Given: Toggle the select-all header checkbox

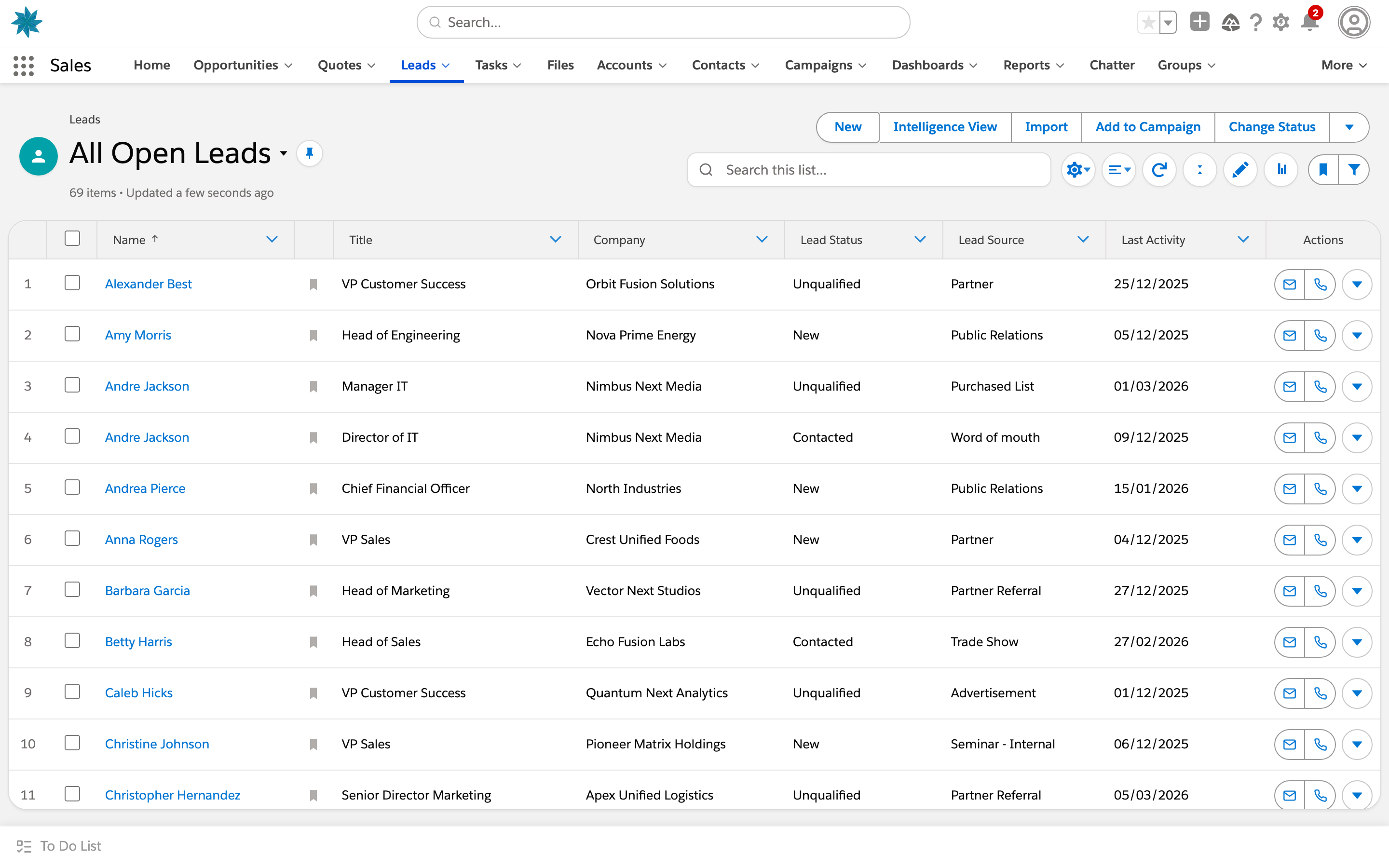Looking at the screenshot, I should [x=72, y=239].
